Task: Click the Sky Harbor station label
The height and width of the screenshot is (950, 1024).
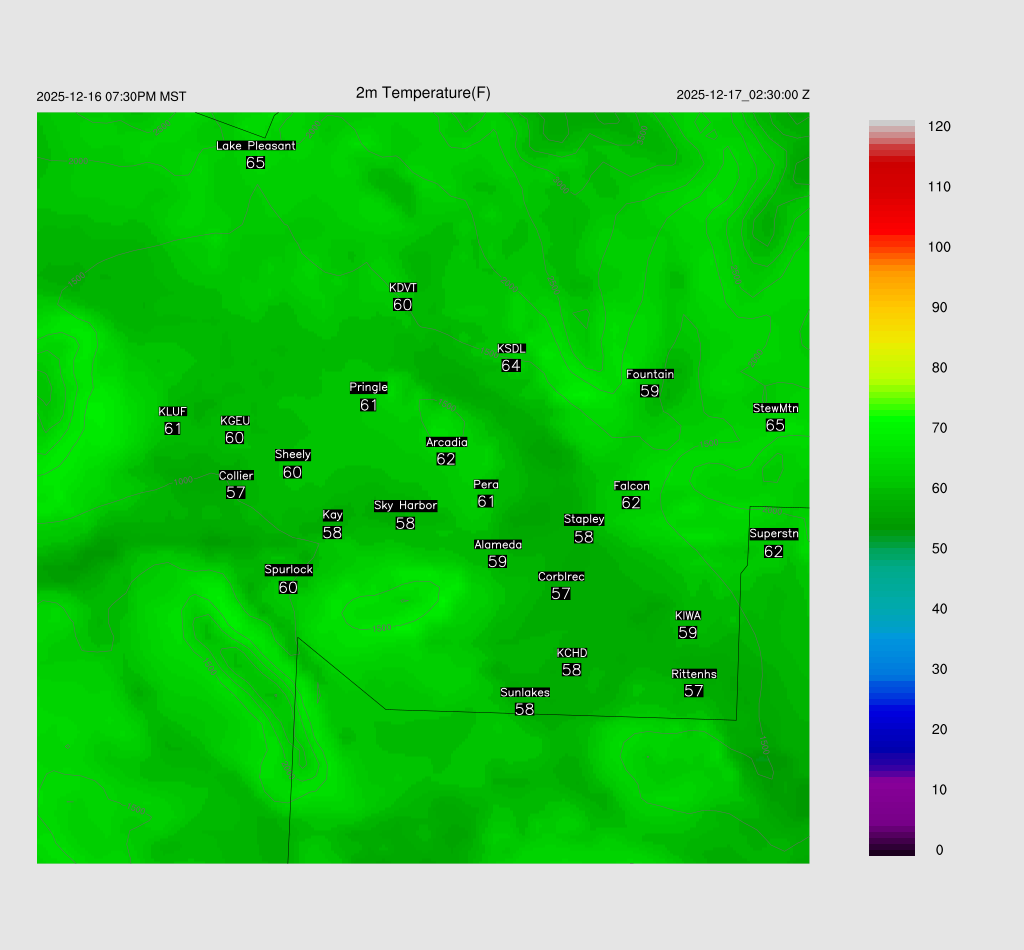Action: (x=405, y=506)
